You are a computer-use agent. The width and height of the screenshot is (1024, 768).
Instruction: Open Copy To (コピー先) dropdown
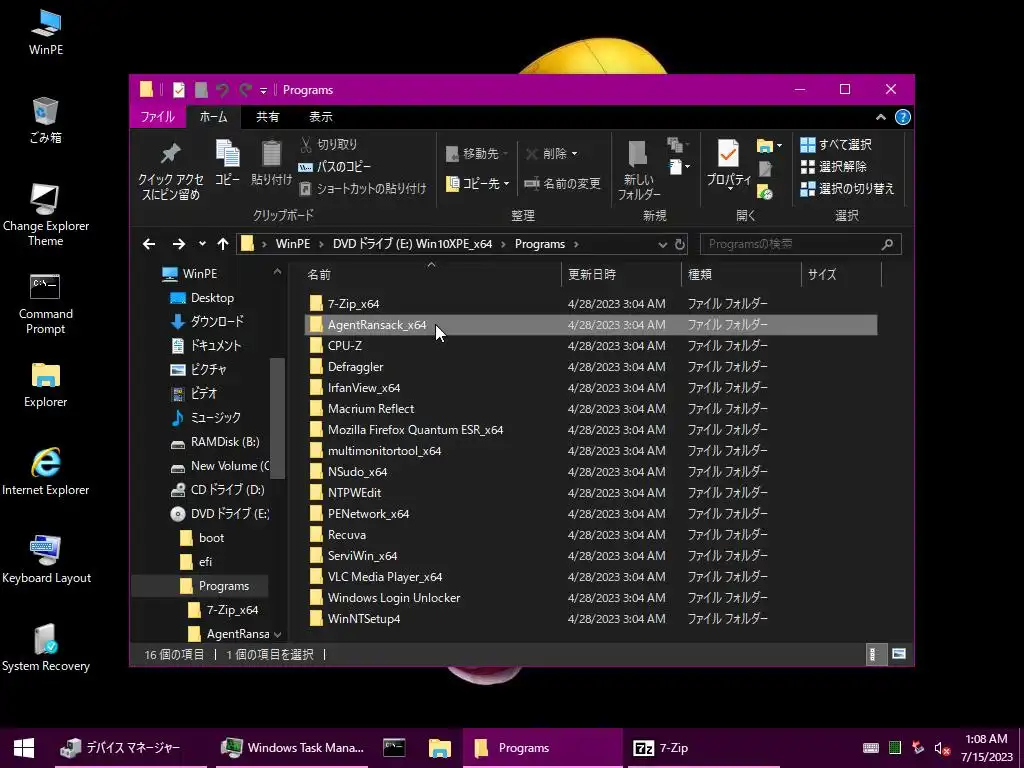477,184
